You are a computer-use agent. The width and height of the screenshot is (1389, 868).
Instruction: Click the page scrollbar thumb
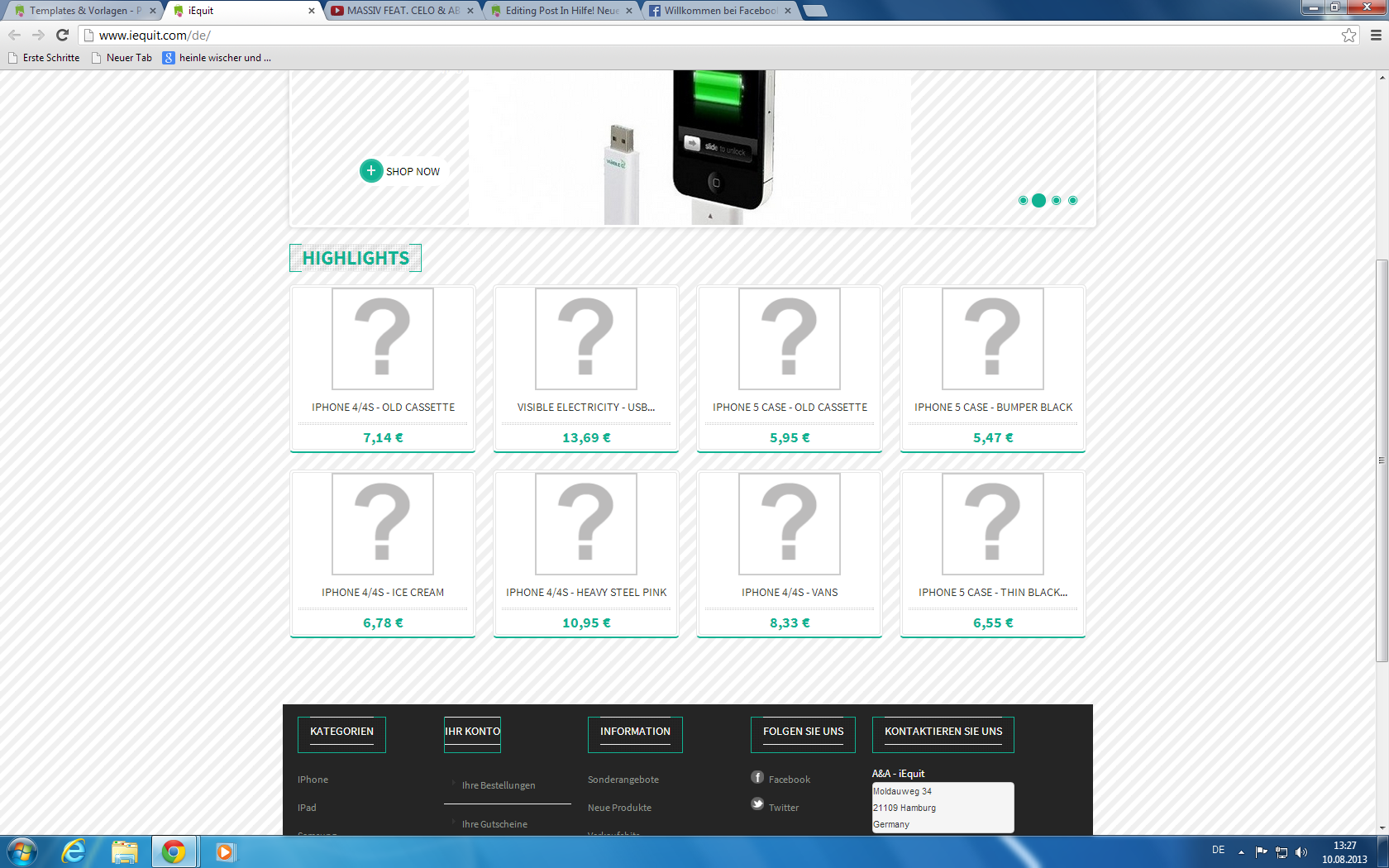click(1382, 460)
